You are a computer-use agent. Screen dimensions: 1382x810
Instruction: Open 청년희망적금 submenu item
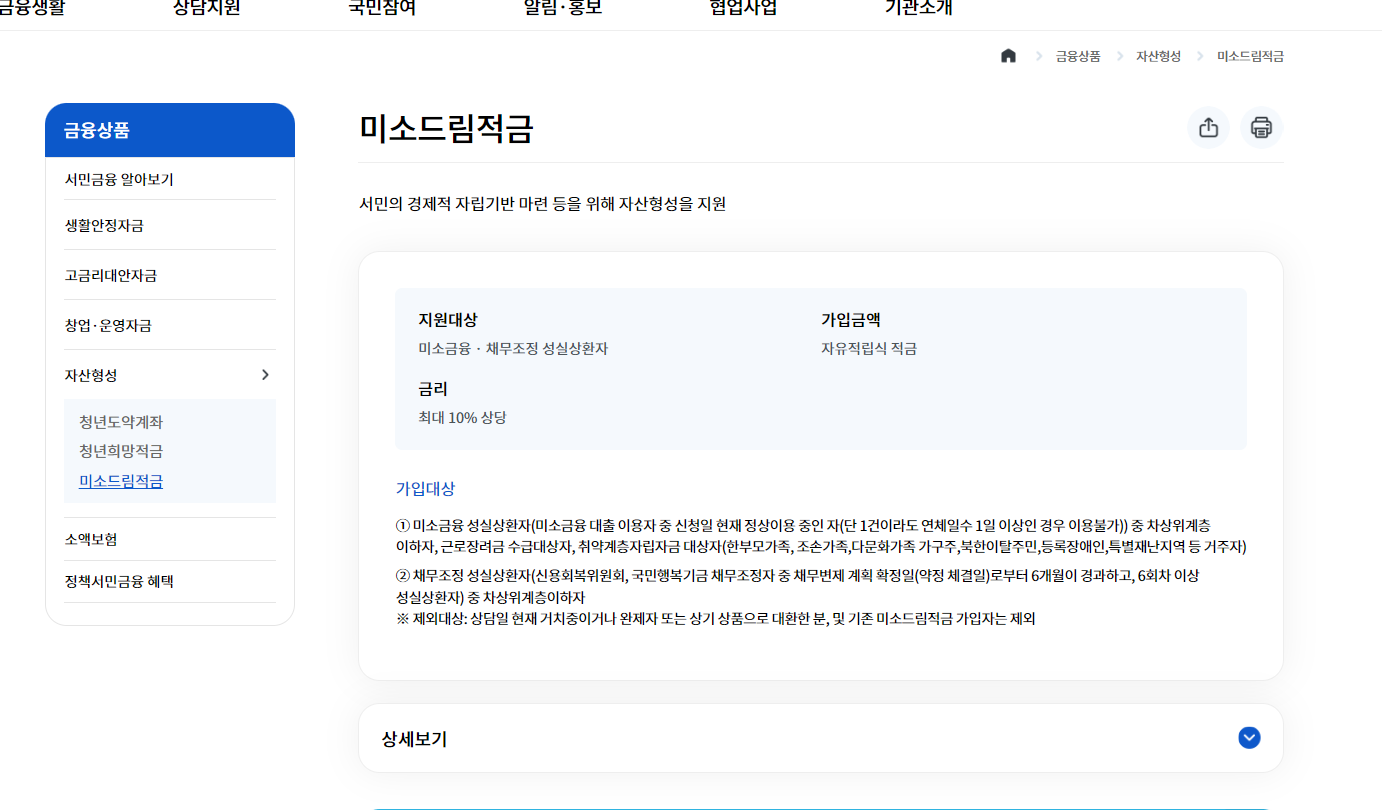click(121, 451)
